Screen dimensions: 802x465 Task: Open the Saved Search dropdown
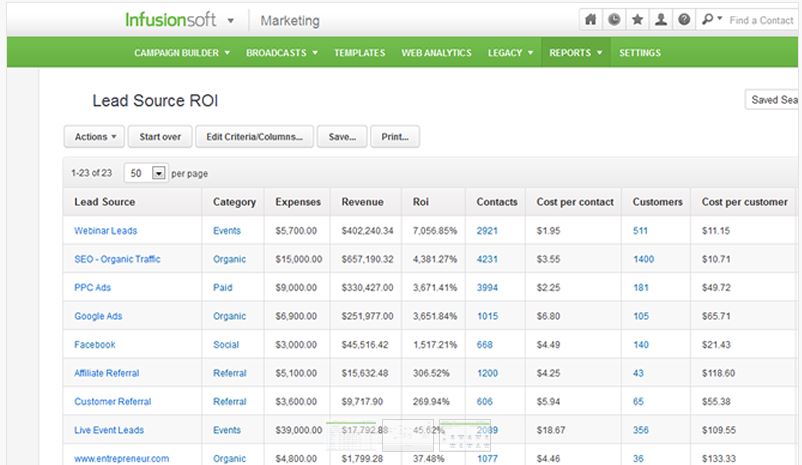pyautogui.click(x=772, y=100)
